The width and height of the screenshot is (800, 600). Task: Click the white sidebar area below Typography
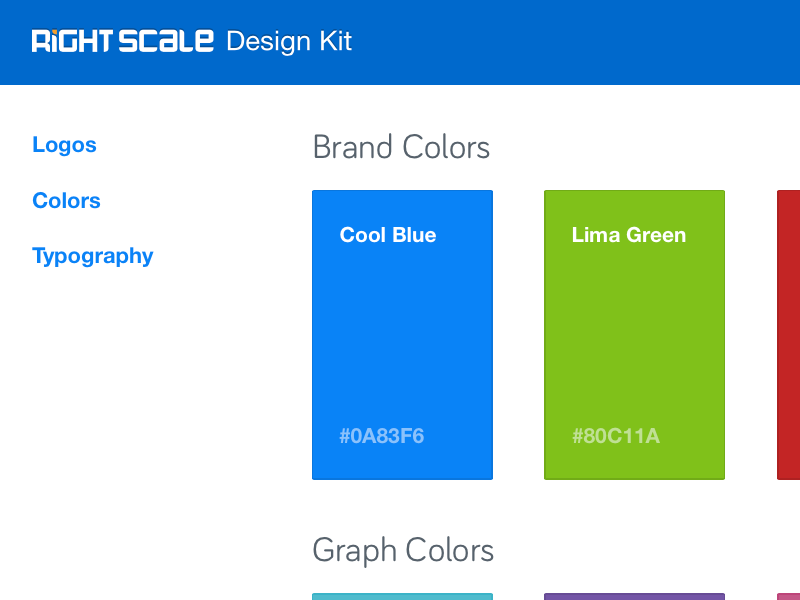pos(120,400)
